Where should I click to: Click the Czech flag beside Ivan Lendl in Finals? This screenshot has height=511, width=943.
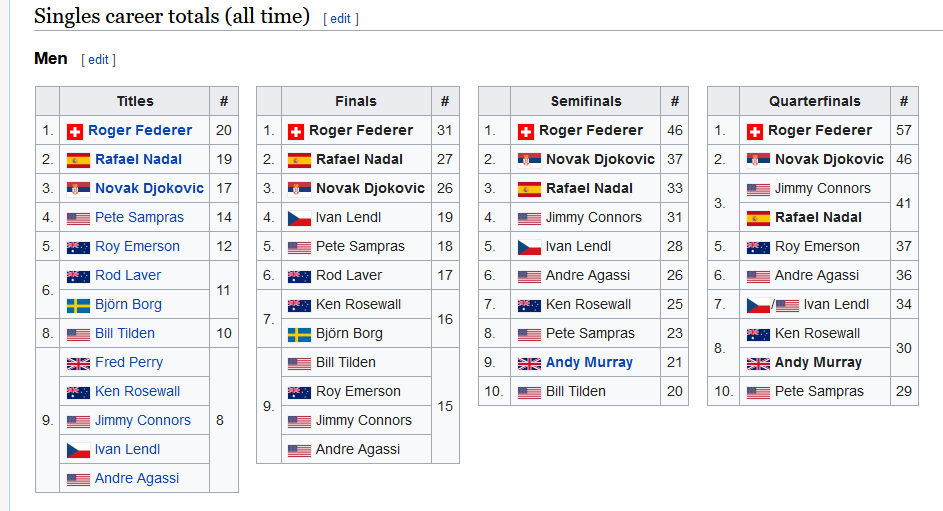point(299,218)
